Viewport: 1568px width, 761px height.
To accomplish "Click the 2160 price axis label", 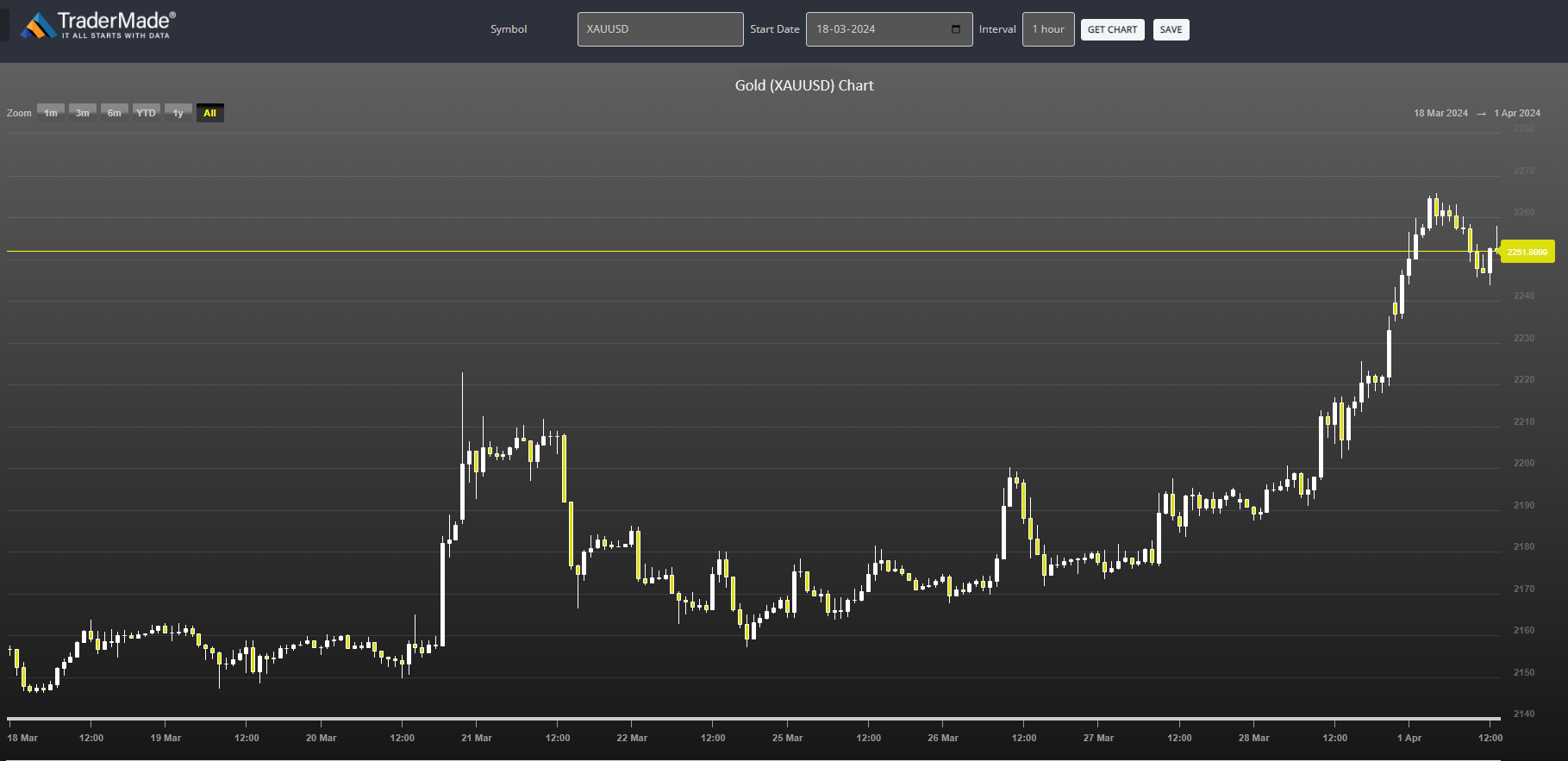I will [1524, 630].
